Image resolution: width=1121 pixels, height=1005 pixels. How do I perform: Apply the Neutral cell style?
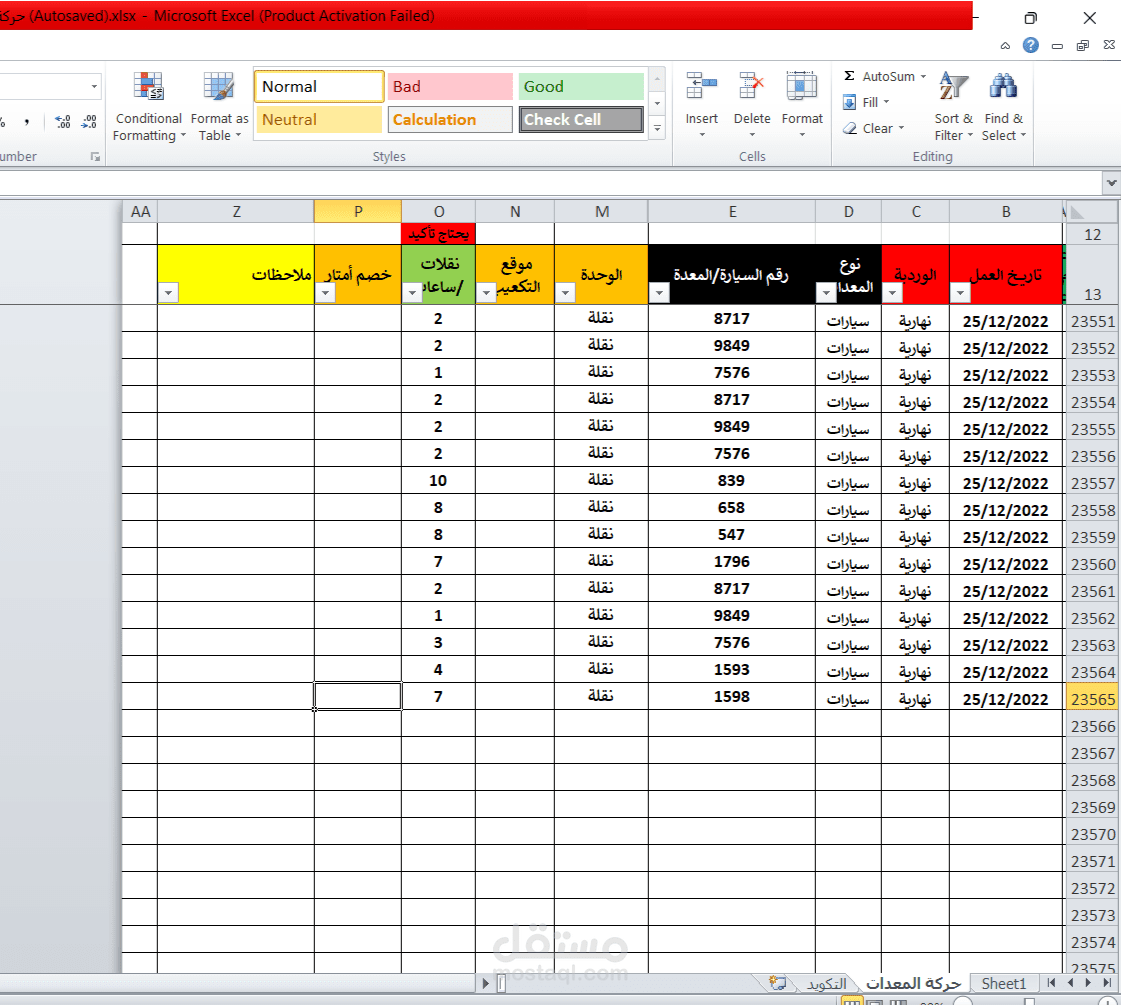319,119
